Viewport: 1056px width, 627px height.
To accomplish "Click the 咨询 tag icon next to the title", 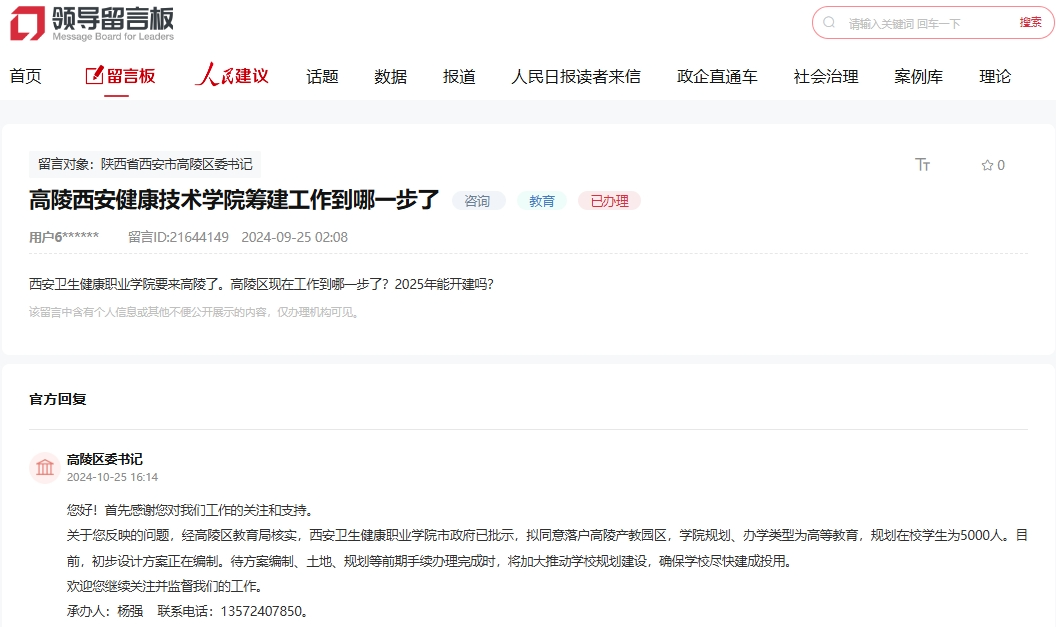I will [479, 200].
